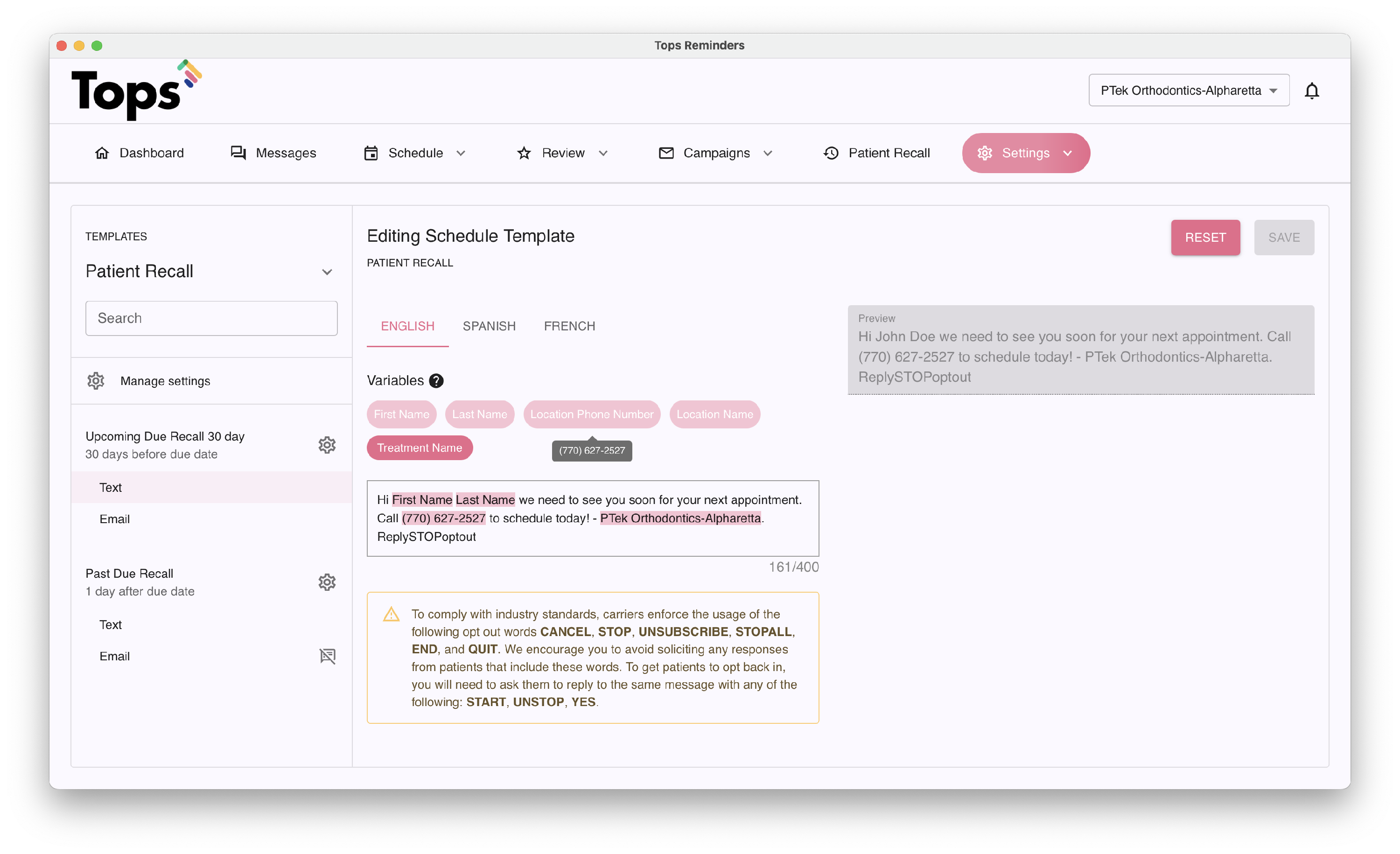Expand the Patient Recall templates dropdown
Screen dimensions: 1400x854
click(327, 272)
